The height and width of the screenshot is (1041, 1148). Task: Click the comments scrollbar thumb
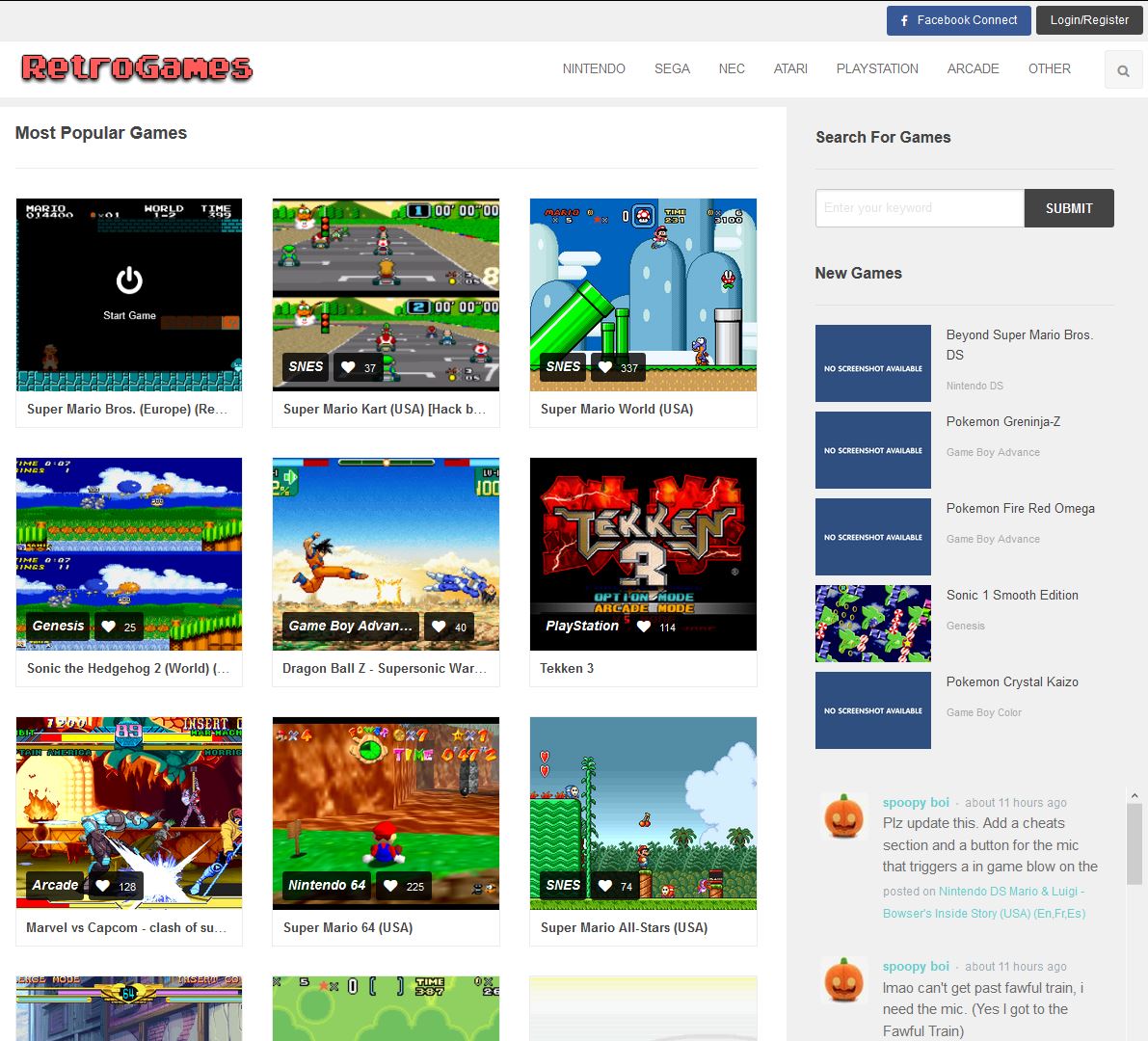click(1135, 844)
